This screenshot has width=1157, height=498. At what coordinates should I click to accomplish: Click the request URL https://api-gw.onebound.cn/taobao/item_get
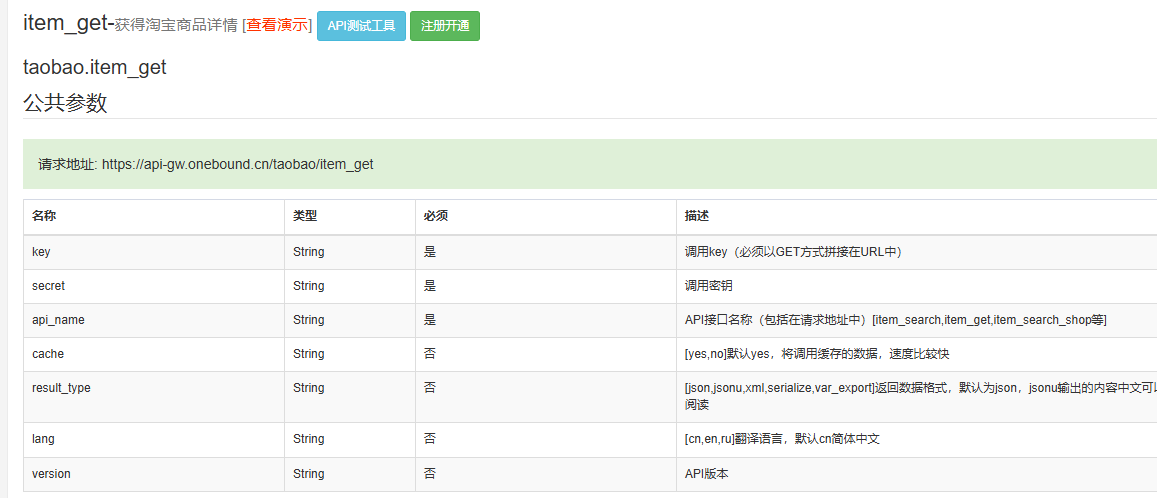[x=238, y=165]
